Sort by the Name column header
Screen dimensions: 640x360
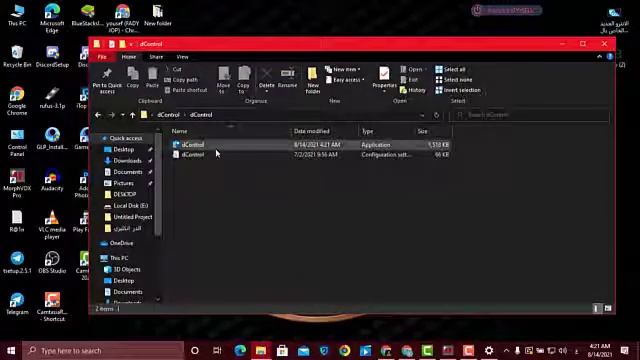click(x=179, y=131)
